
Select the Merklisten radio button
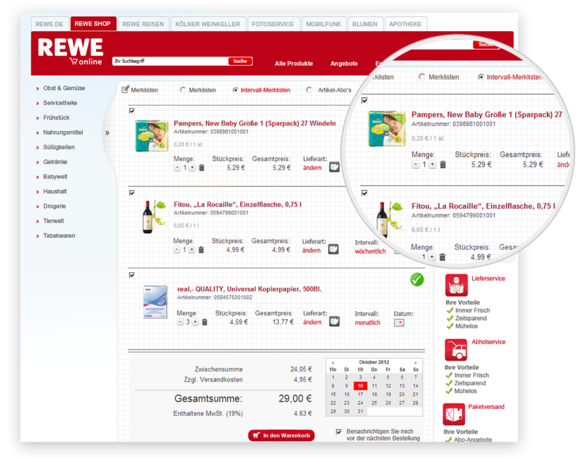point(183,90)
